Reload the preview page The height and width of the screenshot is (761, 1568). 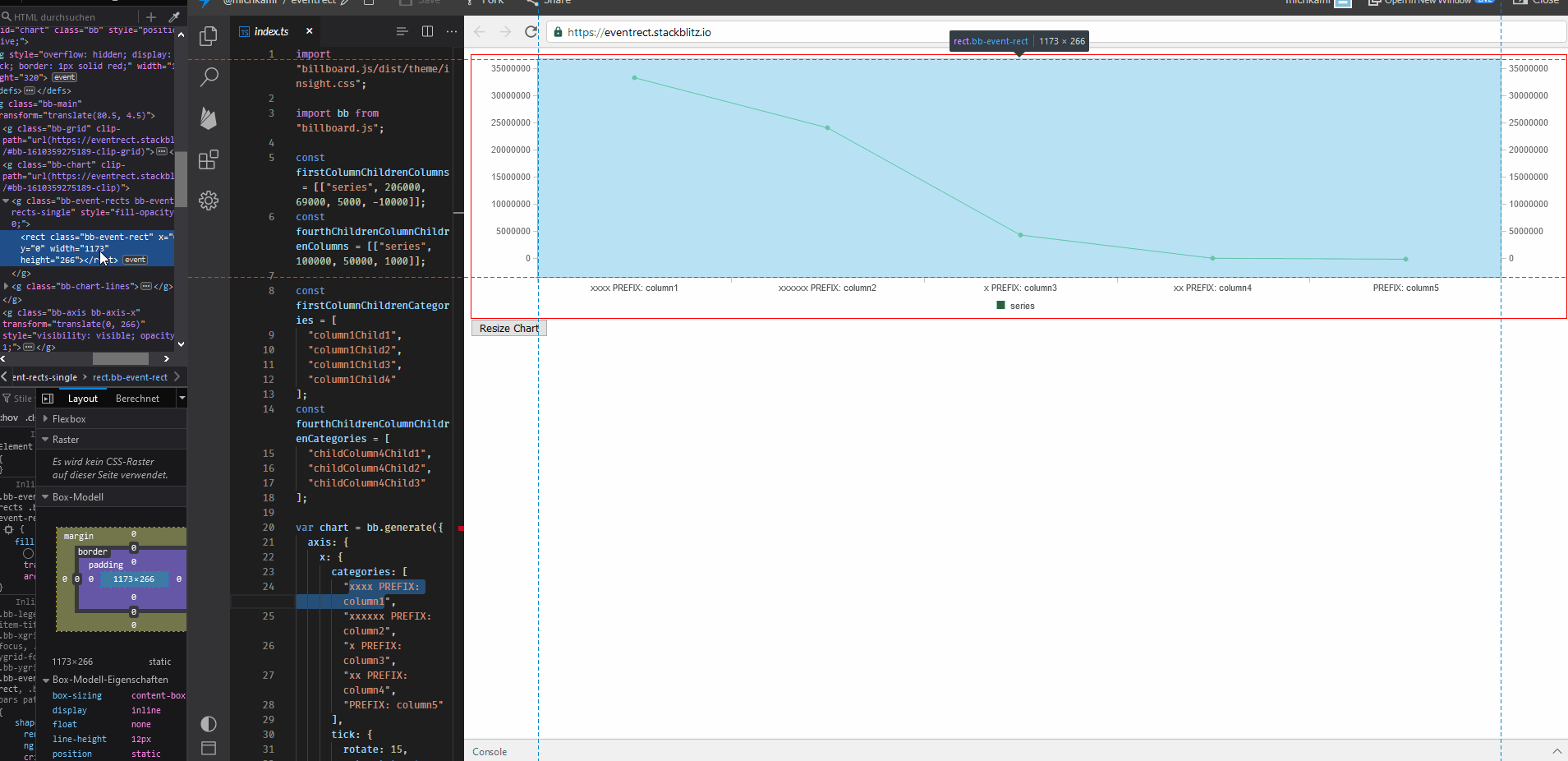[x=531, y=32]
